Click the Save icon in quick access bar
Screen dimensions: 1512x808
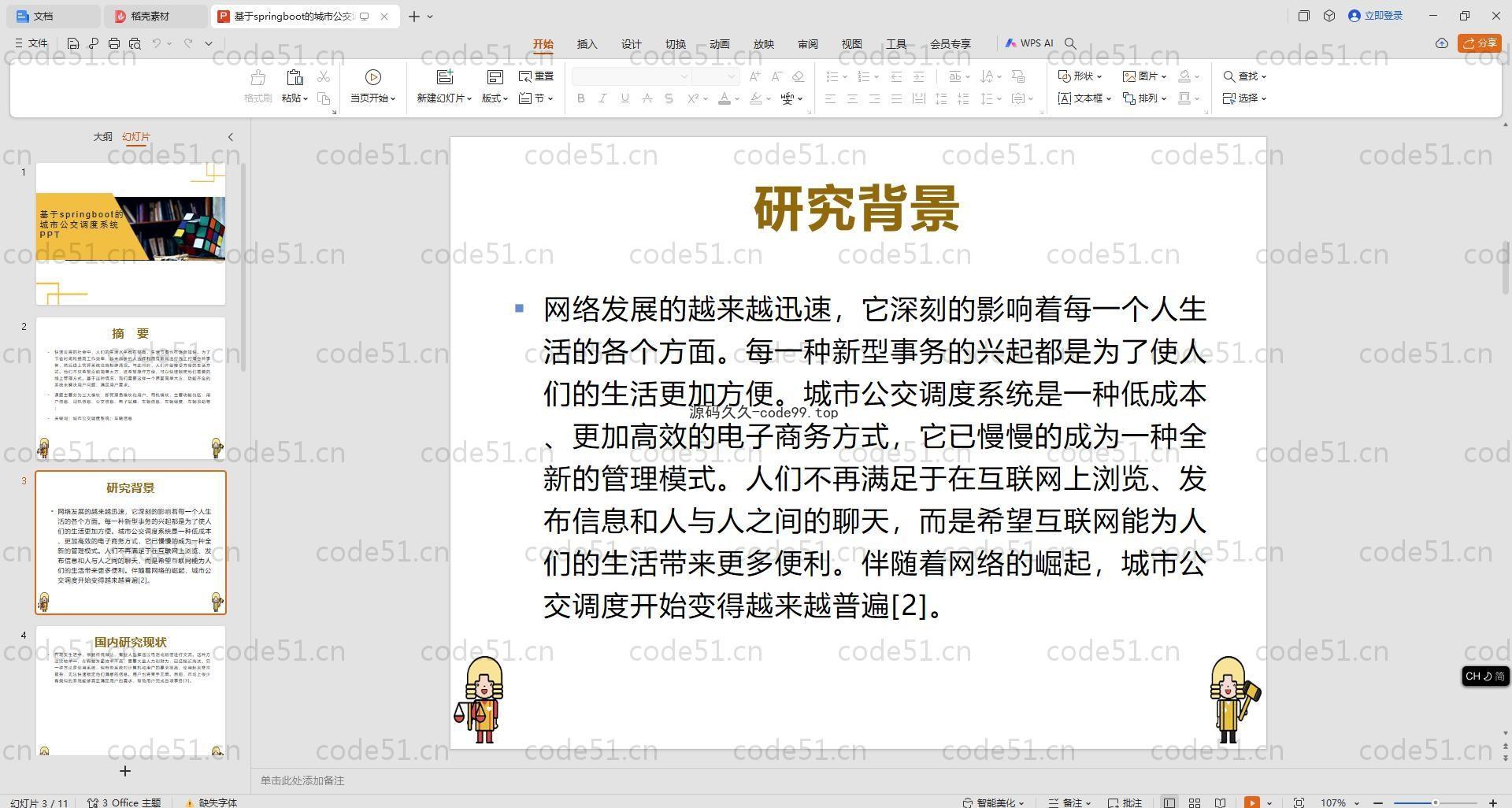click(x=72, y=43)
